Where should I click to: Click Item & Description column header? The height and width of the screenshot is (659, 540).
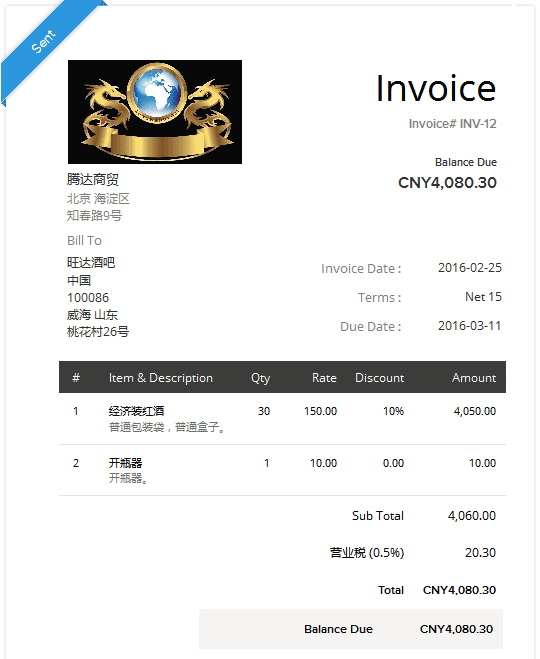point(161,378)
